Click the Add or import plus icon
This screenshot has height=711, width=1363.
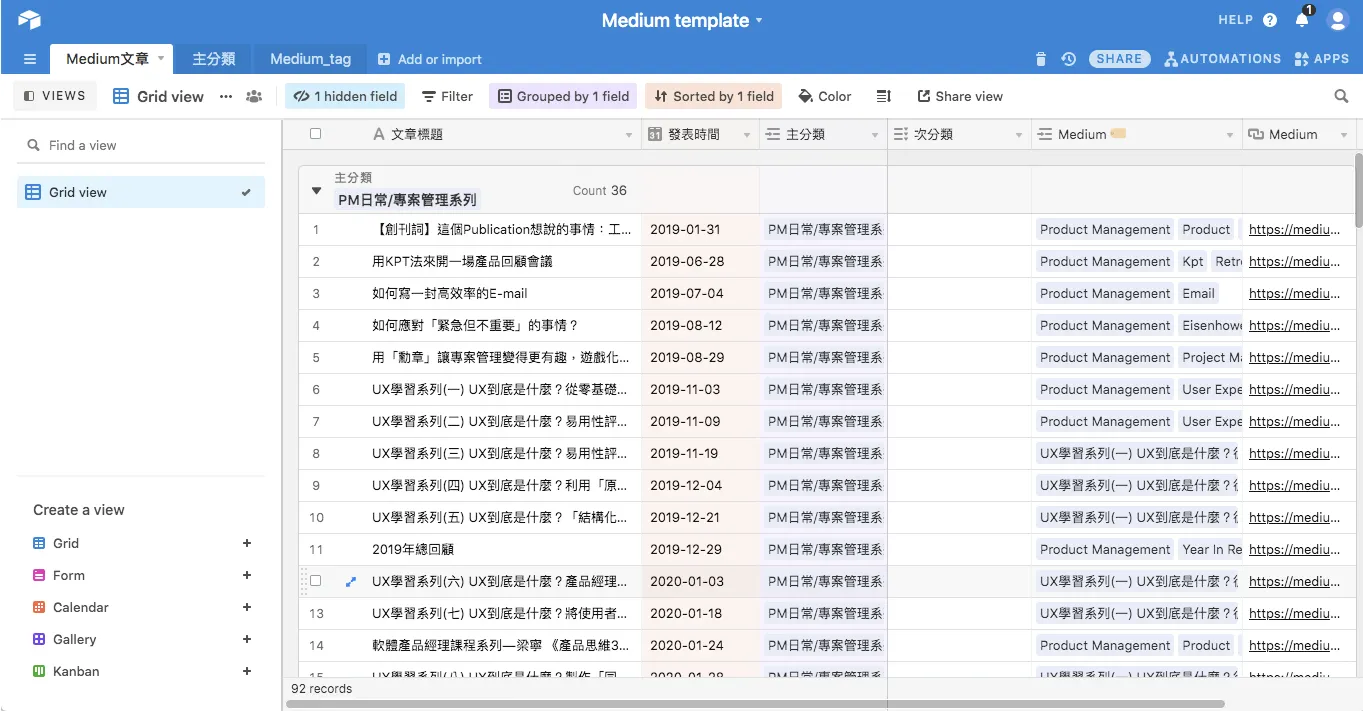point(384,59)
